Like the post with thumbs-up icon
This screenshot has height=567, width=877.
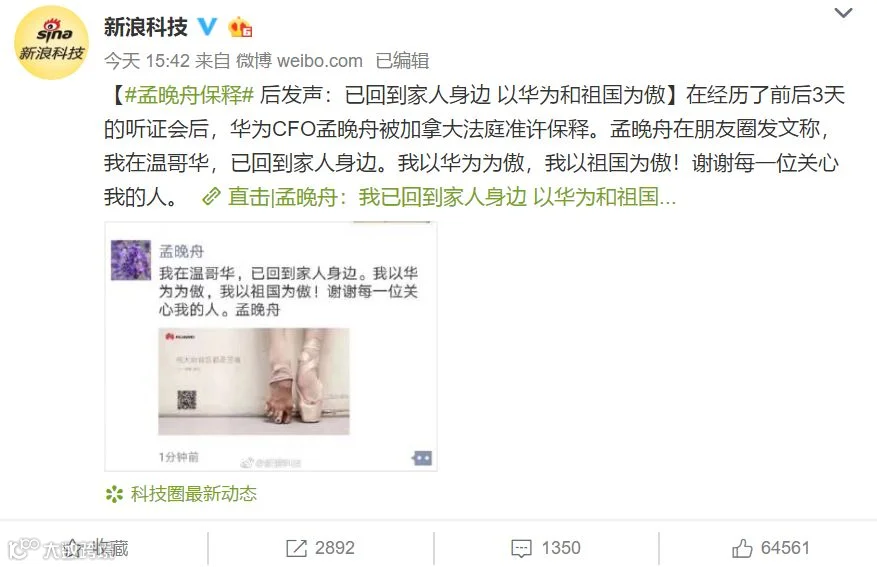point(742,548)
